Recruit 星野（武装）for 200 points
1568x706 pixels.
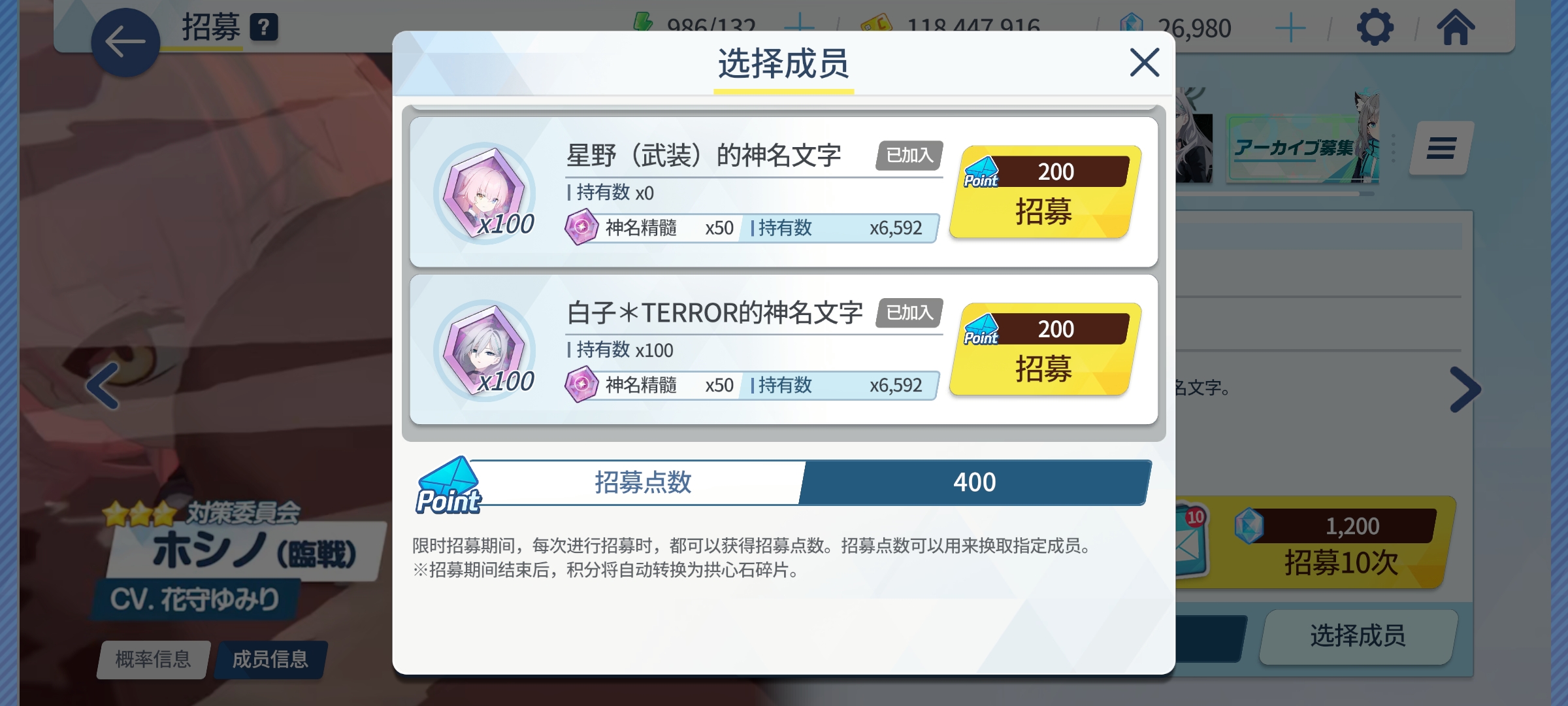[1044, 192]
